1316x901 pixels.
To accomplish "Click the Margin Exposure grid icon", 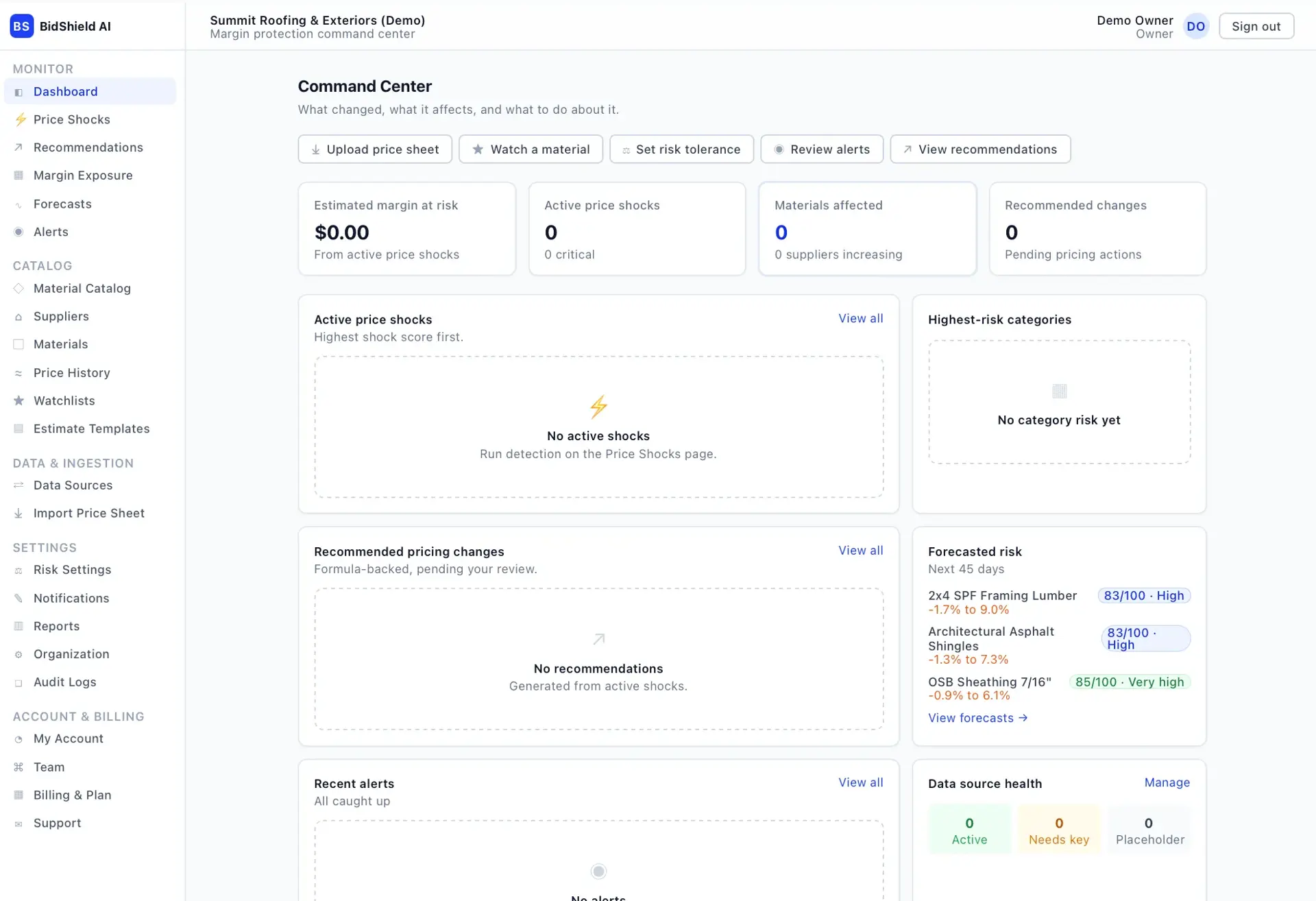I will [19, 176].
